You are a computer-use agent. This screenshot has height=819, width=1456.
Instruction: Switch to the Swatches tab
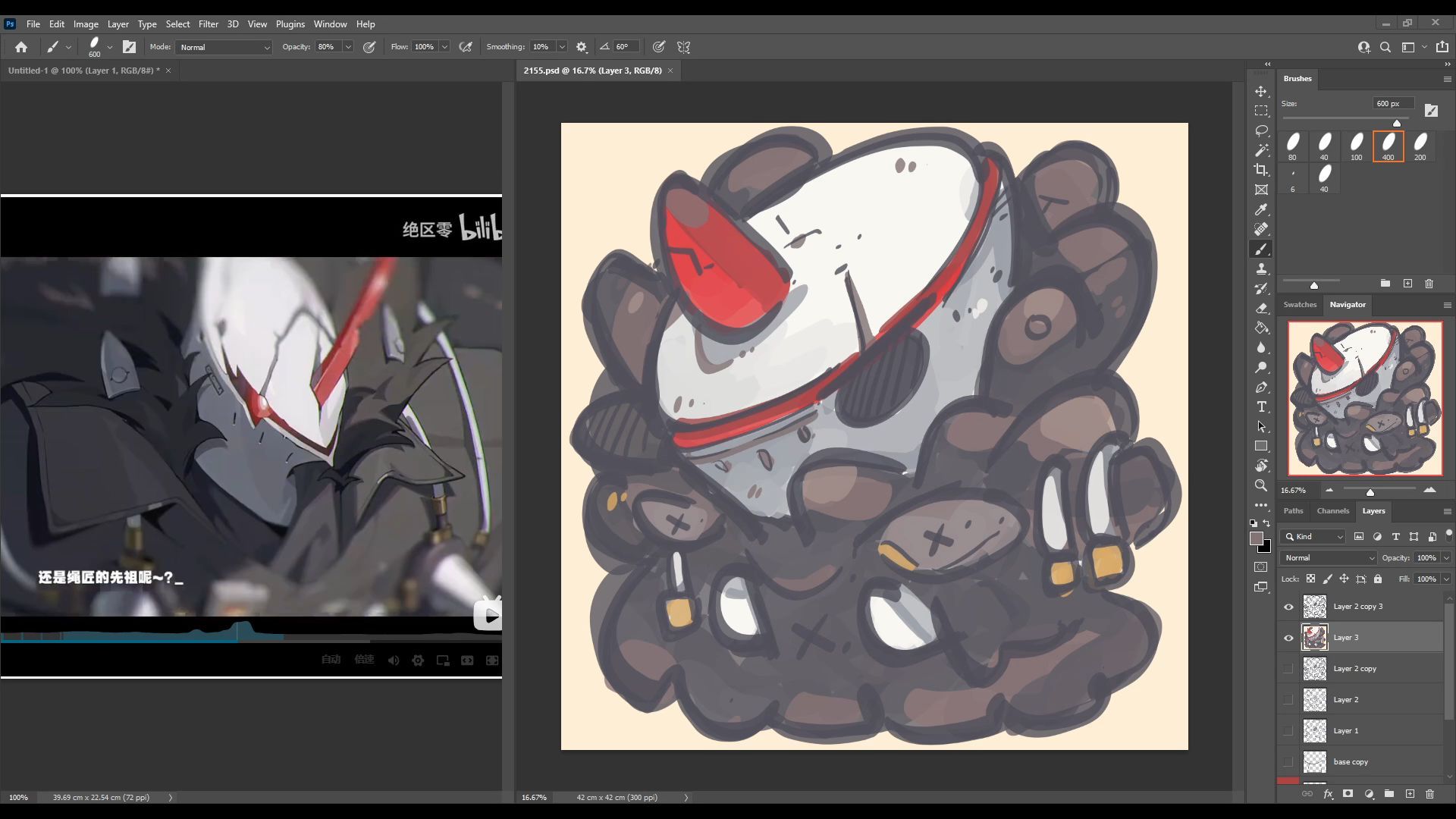(1300, 305)
